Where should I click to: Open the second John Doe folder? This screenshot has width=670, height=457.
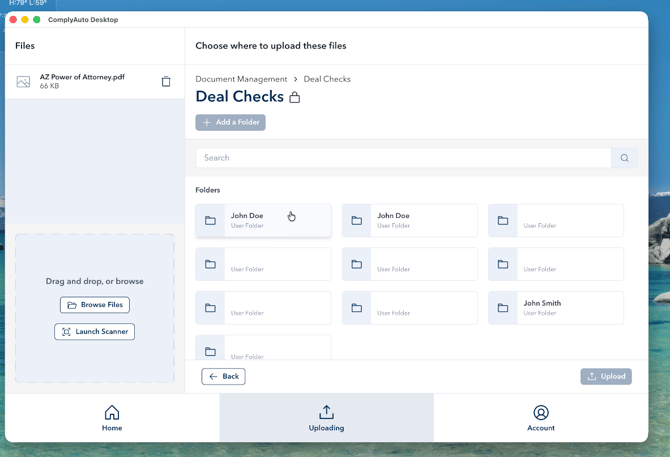(x=409, y=220)
